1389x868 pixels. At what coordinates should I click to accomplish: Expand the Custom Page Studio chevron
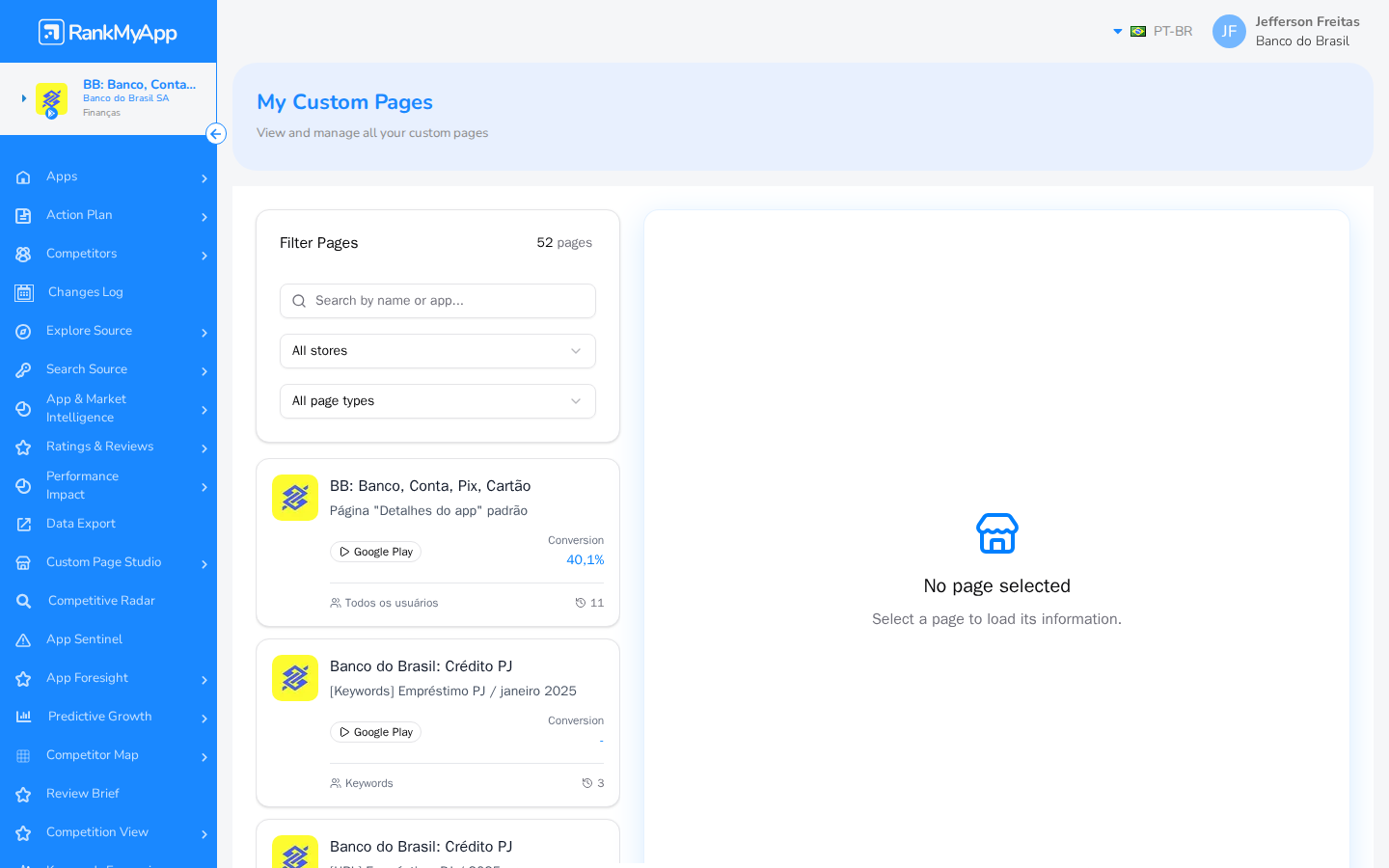coord(204,564)
